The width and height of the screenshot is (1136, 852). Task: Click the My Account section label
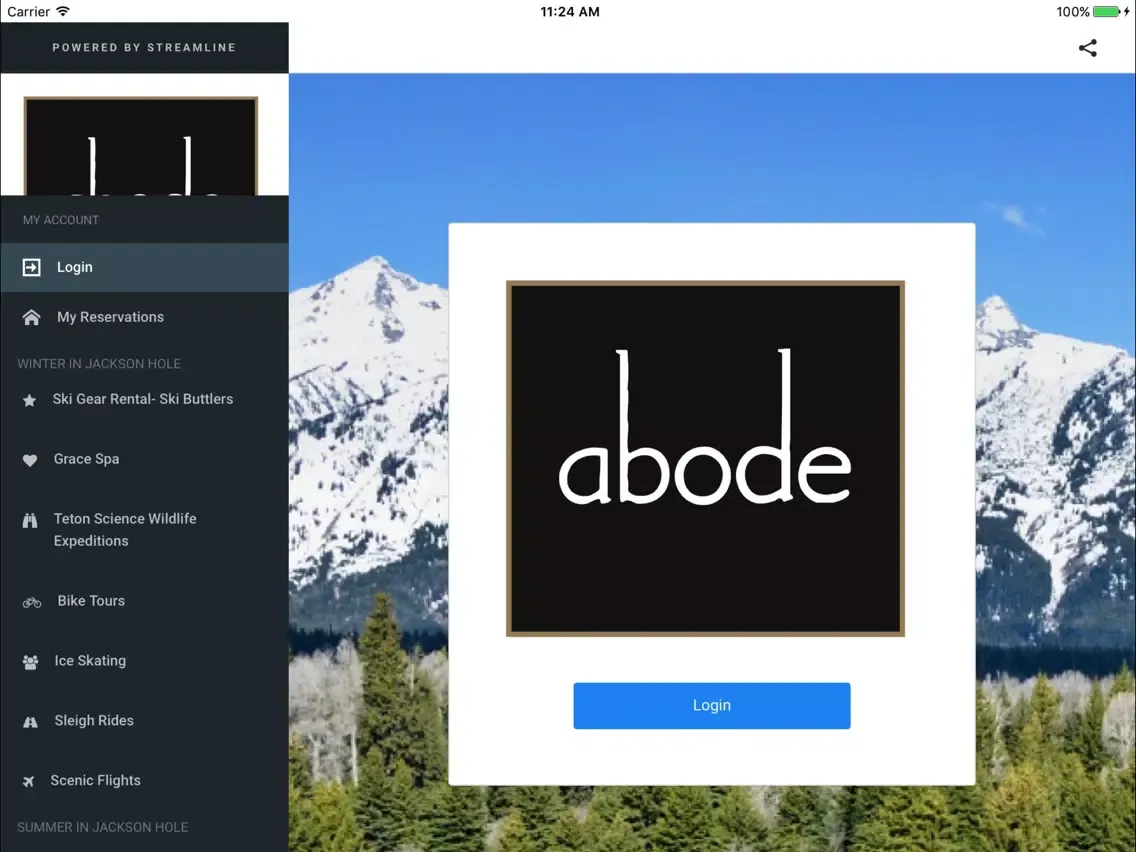[61, 220]
